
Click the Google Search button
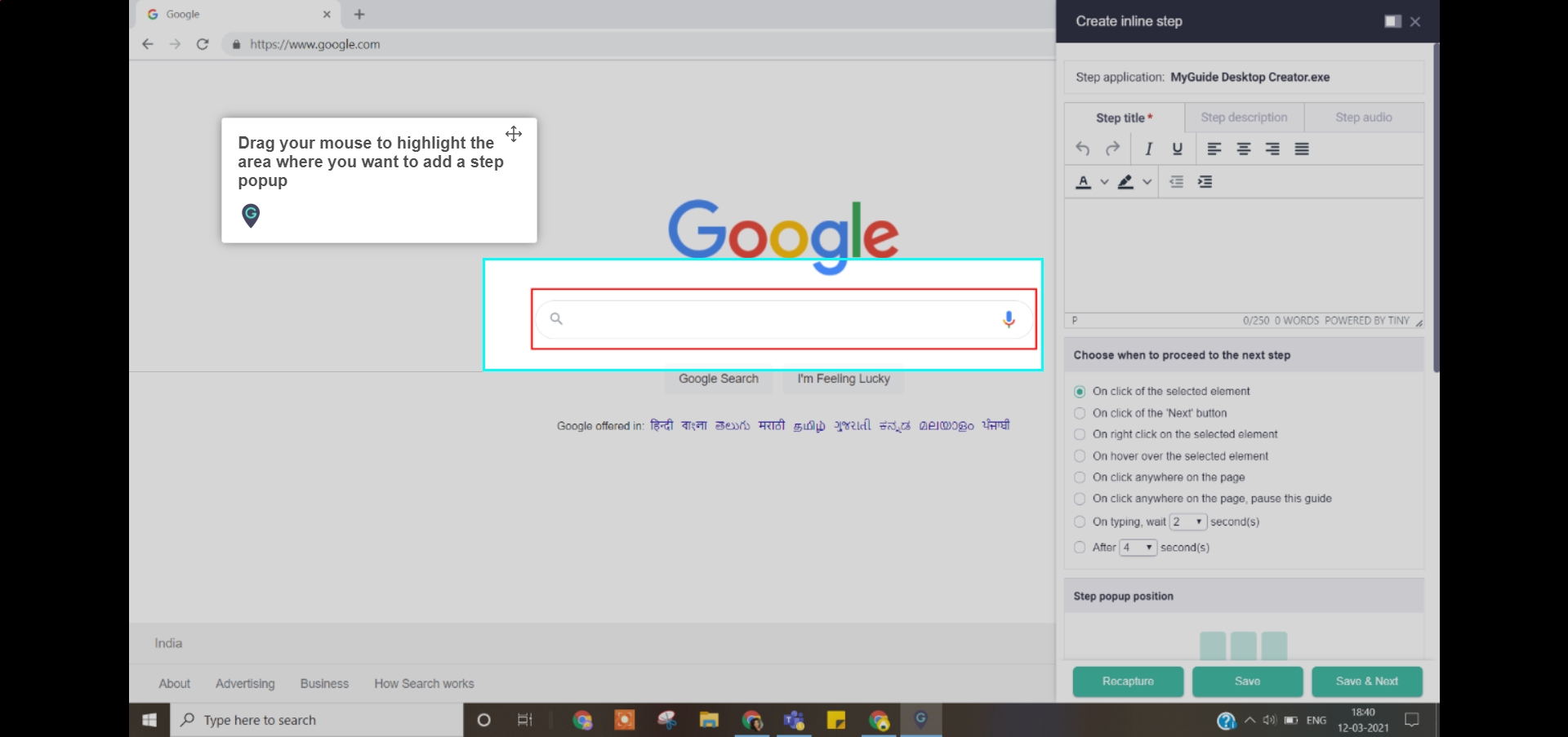click(x=719, y=379)
